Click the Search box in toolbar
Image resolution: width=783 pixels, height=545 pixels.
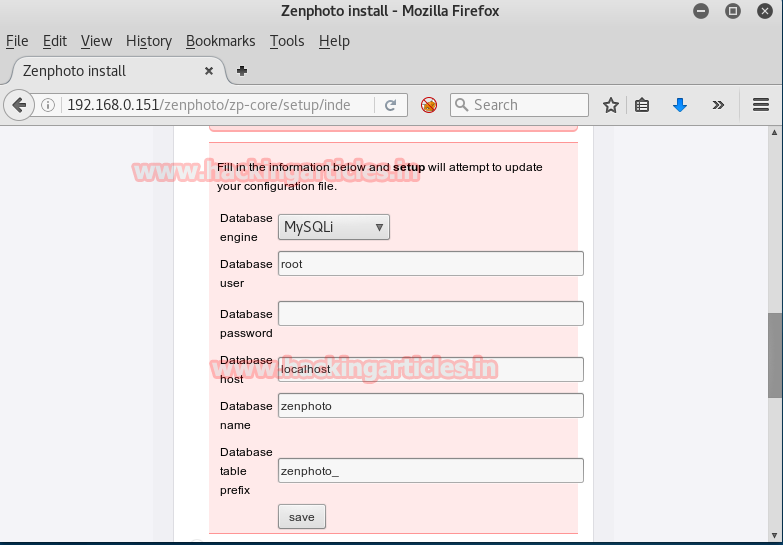tap(519, 105)
